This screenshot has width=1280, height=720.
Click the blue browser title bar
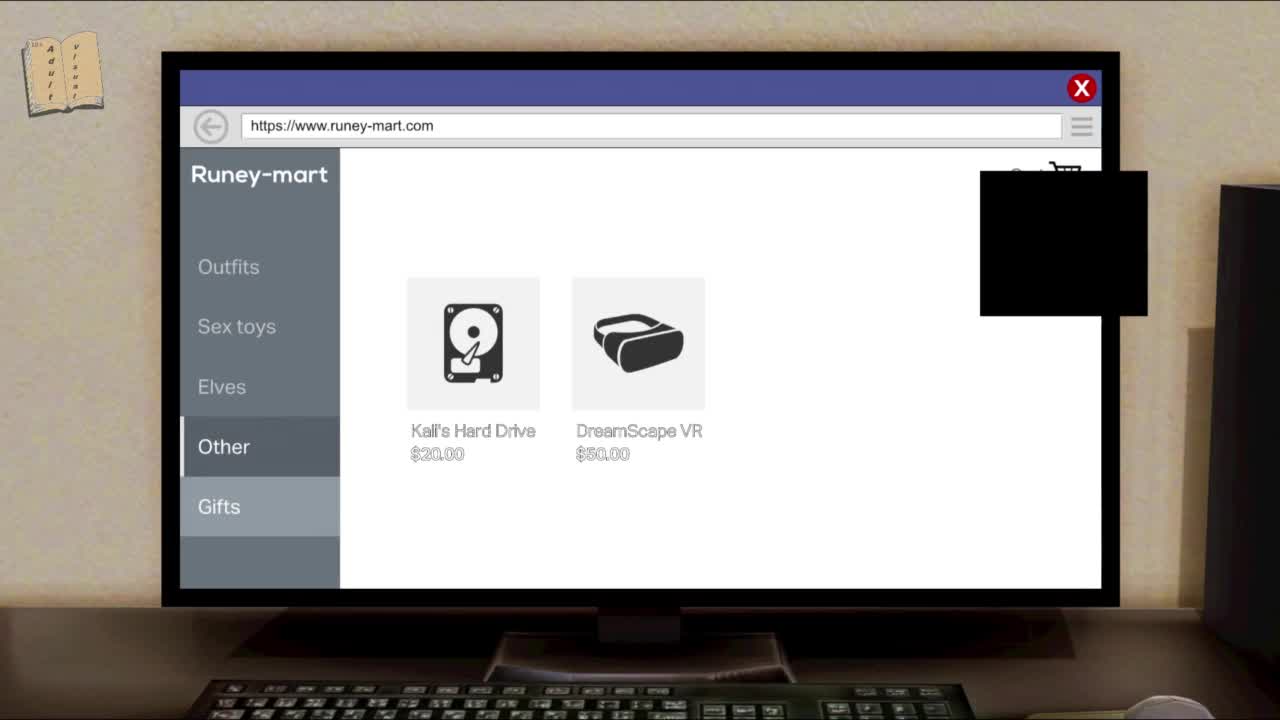click(620, 88)
